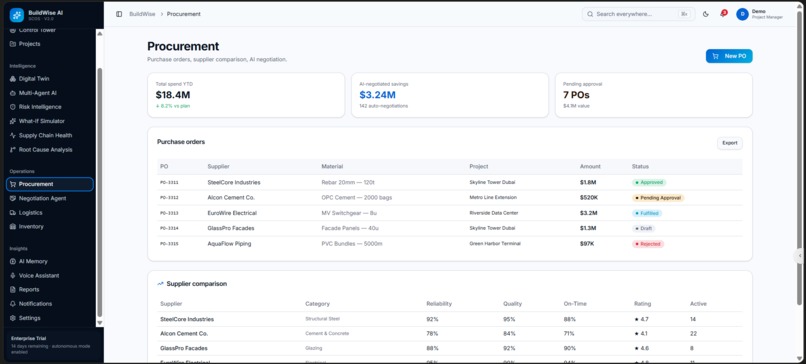Click the Rating column header
Image resolution: width=806 pixels, height=364 pixels.
tap(642, 304)
